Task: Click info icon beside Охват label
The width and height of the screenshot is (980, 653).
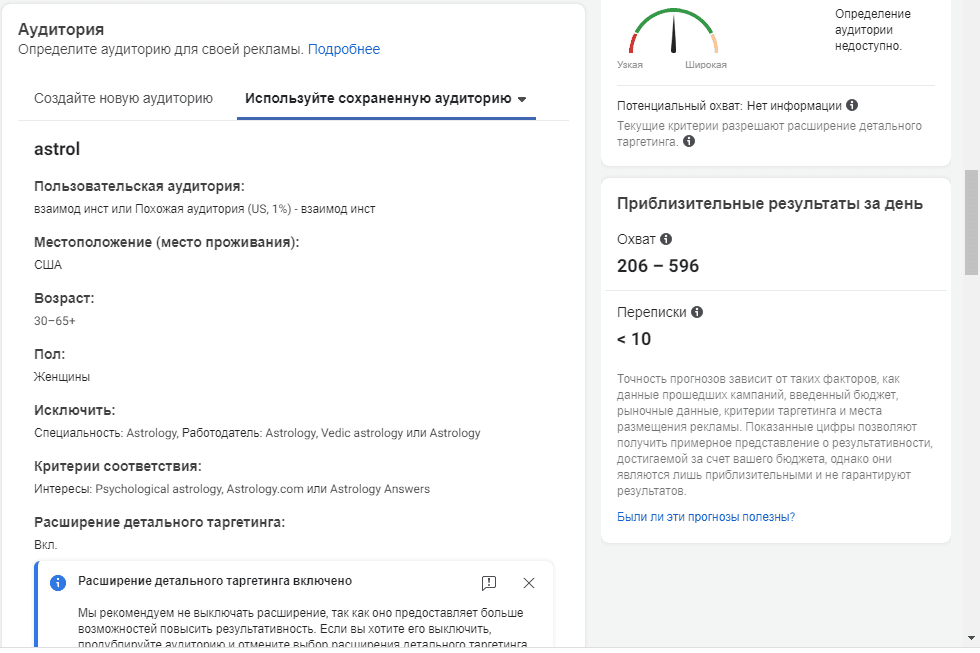Action: [x=666, y=239]
